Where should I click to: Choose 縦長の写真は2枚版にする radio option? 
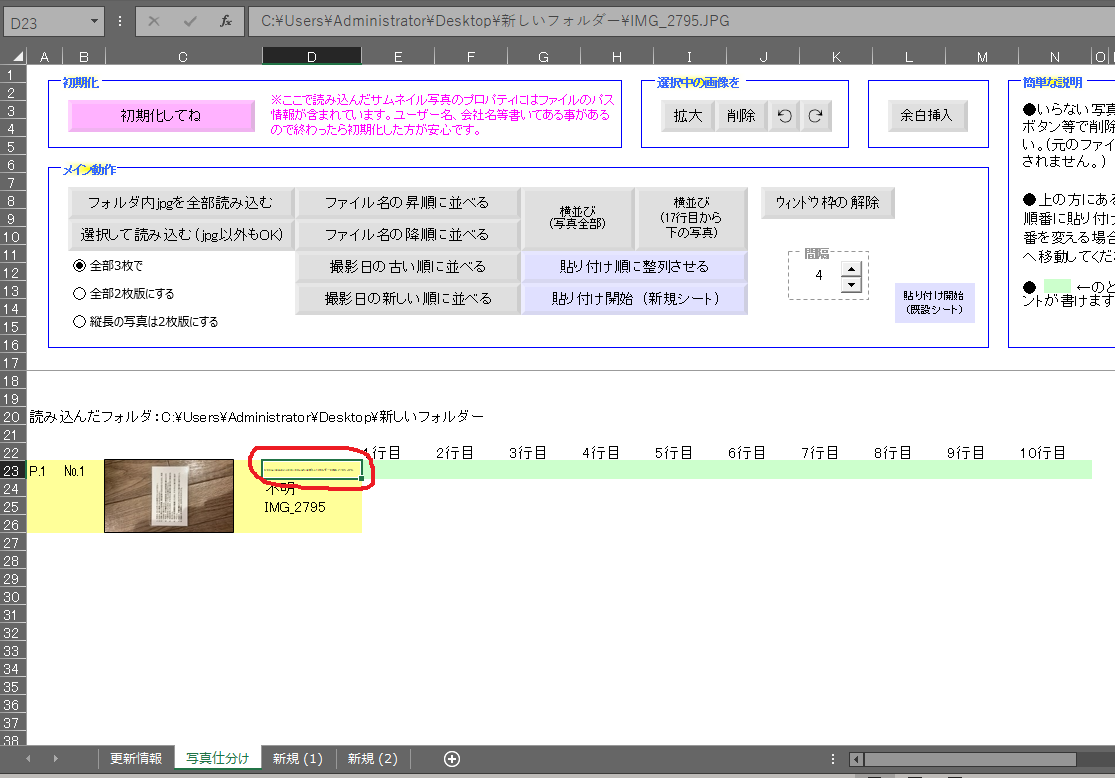pos(79,322)
